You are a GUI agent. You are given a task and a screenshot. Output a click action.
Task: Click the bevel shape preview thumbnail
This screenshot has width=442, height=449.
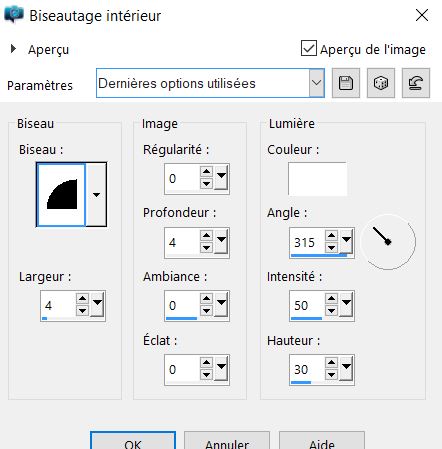pyautogui.click(x=61, y=195)
